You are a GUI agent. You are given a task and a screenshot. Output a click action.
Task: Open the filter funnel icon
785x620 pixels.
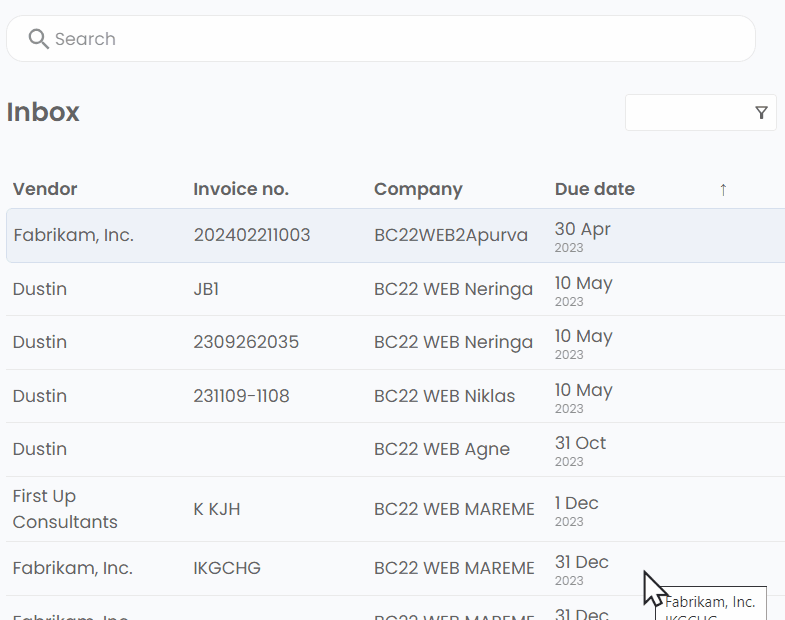pos(761,113)
